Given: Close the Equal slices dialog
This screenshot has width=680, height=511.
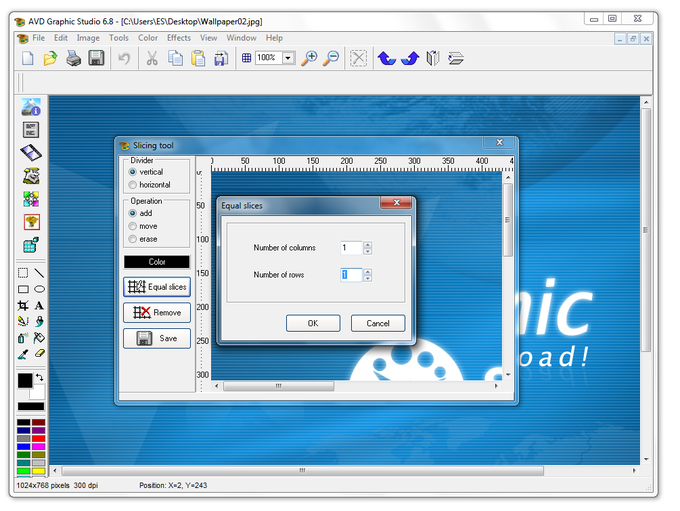Looking at the screenshot, I should coord(396,203).
